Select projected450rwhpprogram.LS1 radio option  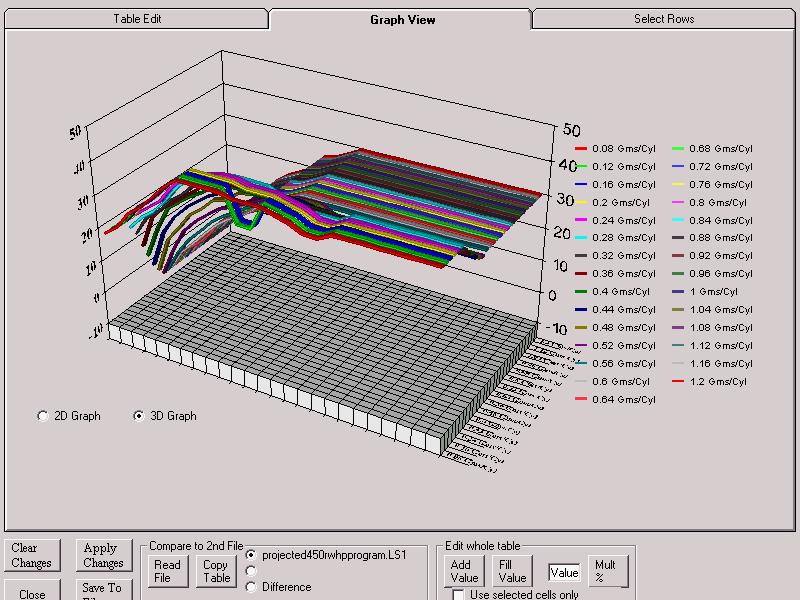click(x=251, y=555)
